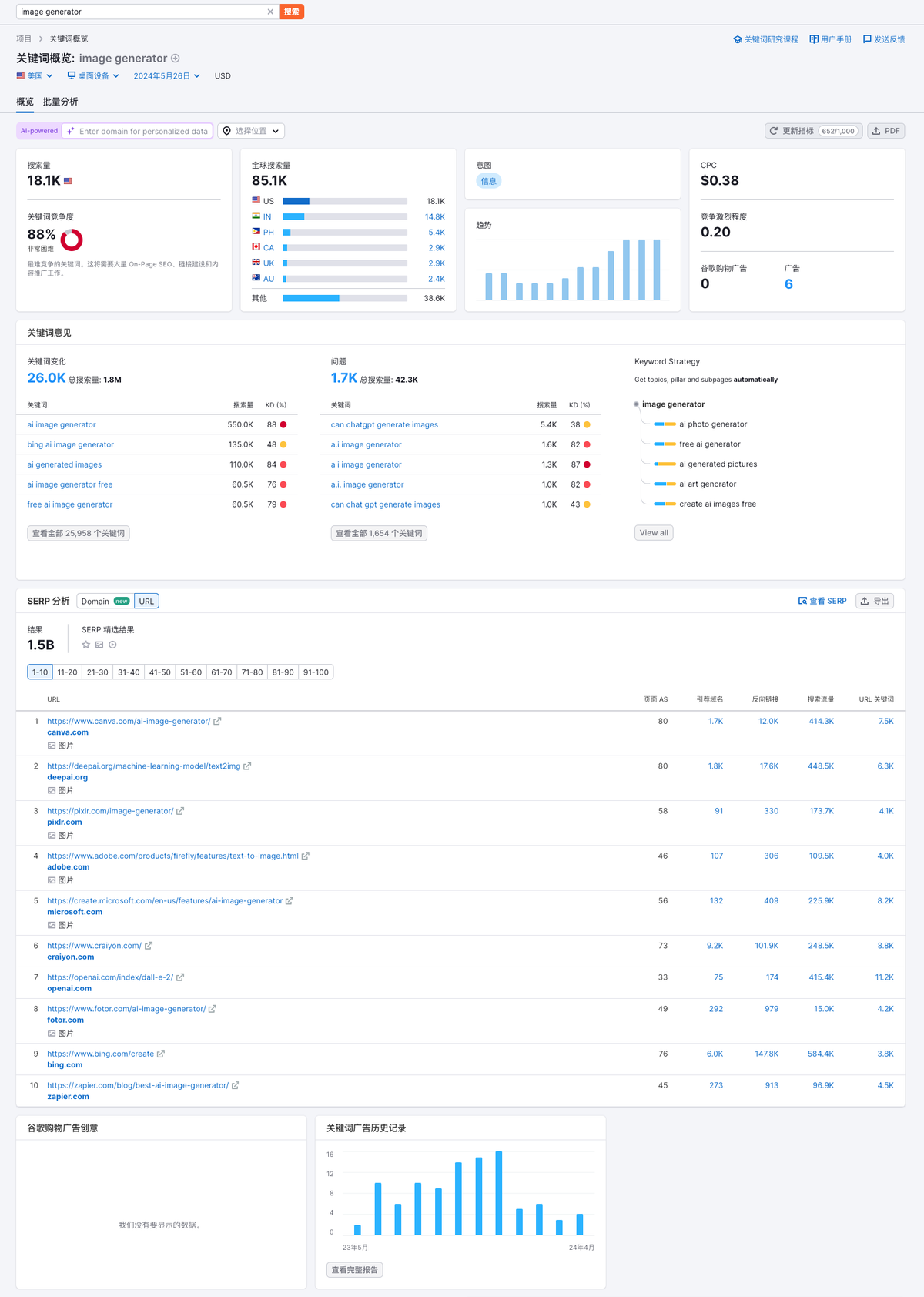
Task: Open the 选择位置 location dropdown
Action: [251, 131]
